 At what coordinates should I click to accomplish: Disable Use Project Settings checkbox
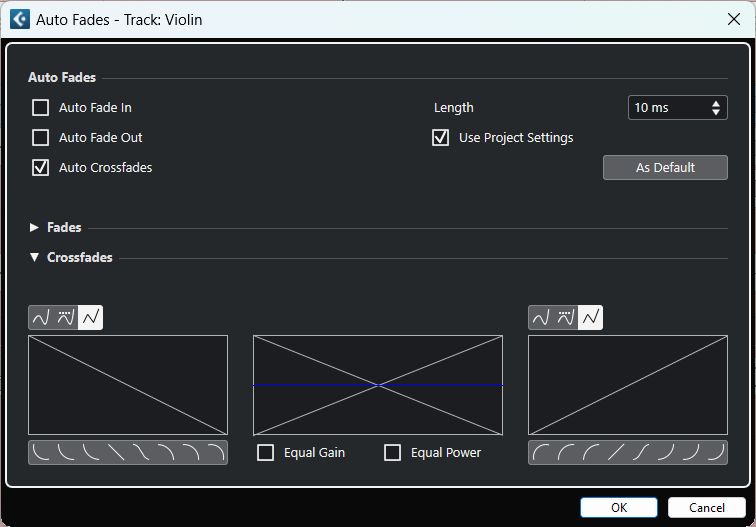(441, 138)
